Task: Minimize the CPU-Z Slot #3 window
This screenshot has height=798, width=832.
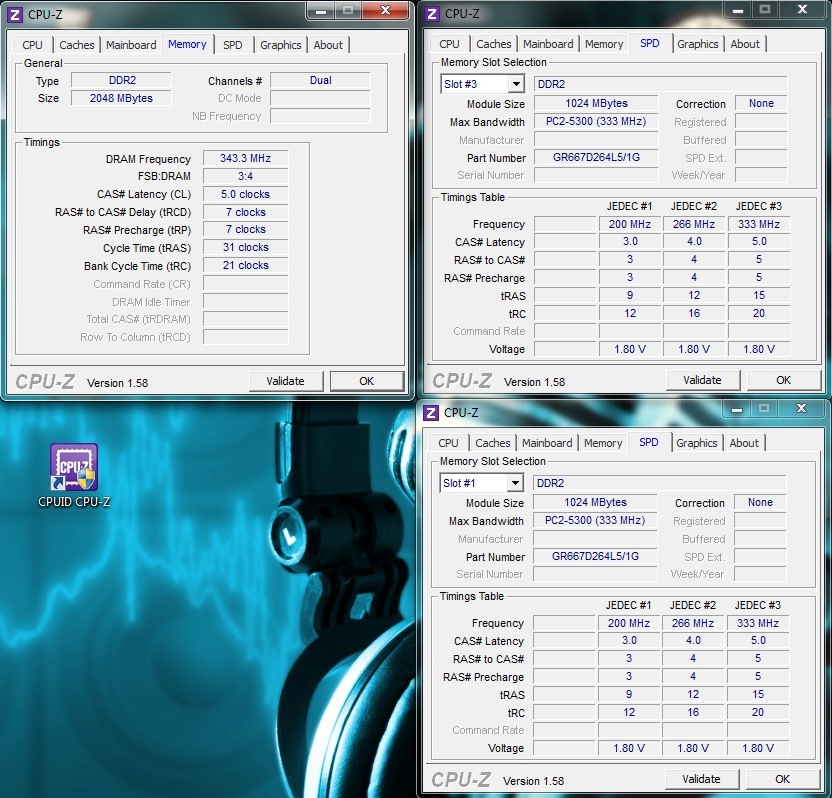Action: coord(738,10)
